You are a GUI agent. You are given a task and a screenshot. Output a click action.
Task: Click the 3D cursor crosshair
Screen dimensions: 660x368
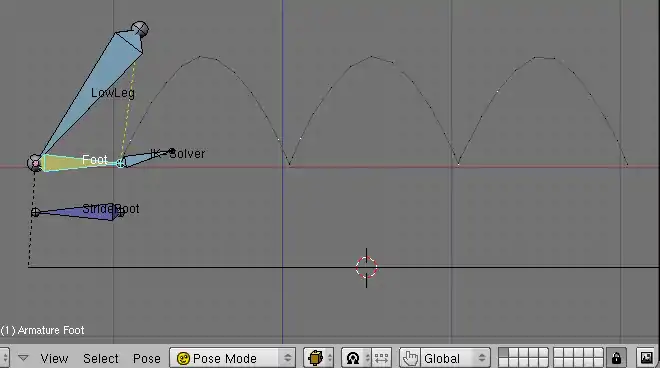[x=366, y=267]
